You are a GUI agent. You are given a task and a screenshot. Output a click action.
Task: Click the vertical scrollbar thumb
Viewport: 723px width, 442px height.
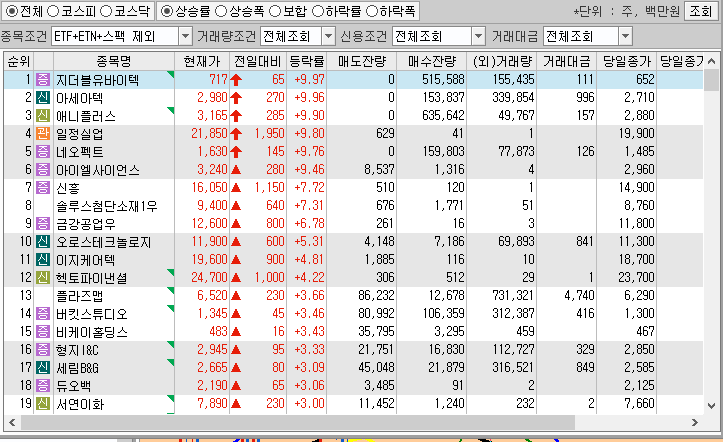pyautogui.click(x=711, y=78)
